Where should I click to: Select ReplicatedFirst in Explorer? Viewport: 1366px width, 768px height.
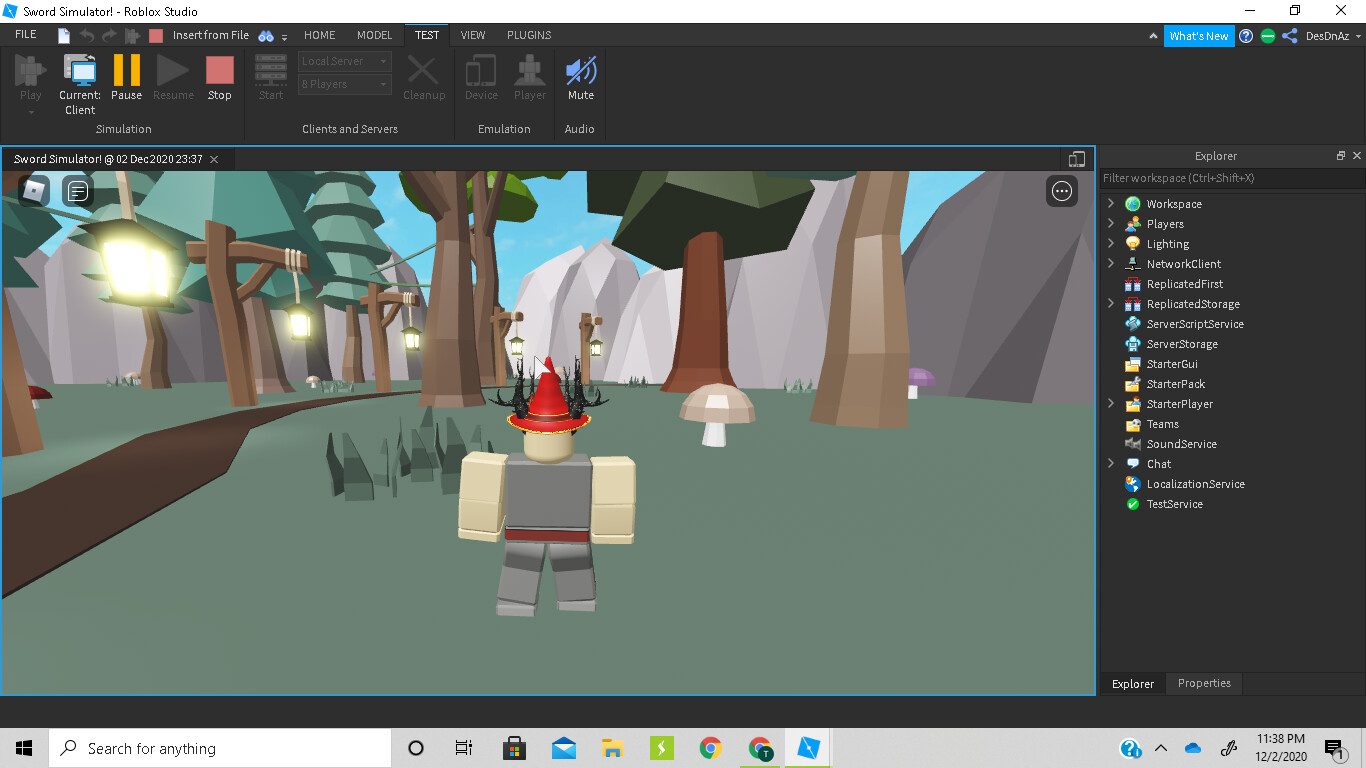(1185, 284)
